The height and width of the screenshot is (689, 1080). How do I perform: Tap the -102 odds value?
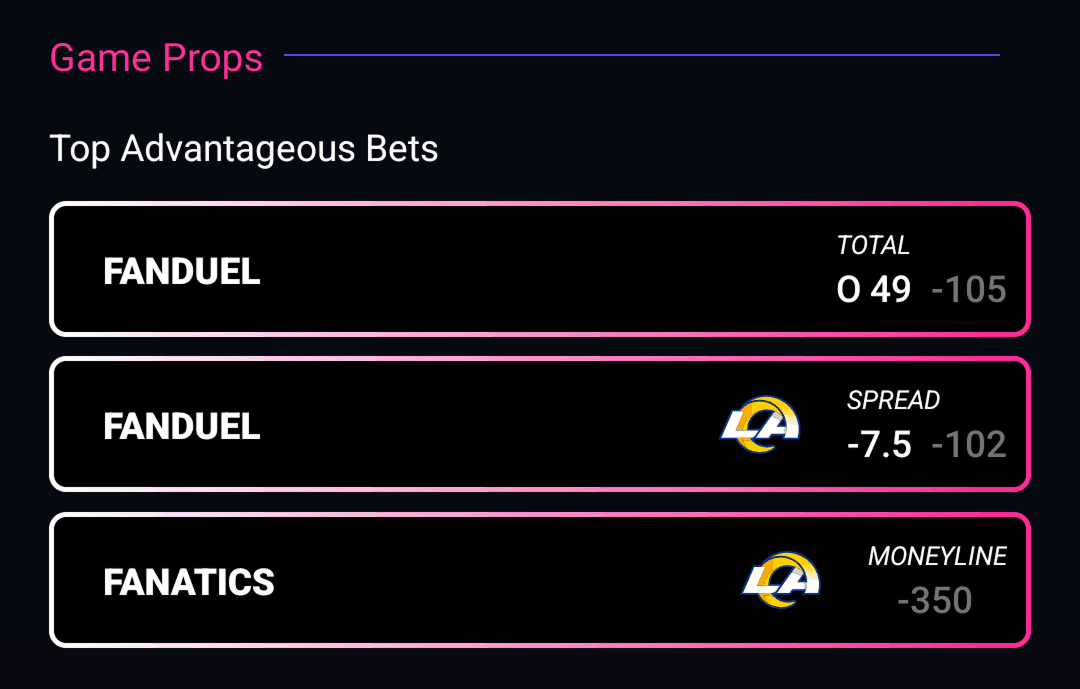coord(968,445)
